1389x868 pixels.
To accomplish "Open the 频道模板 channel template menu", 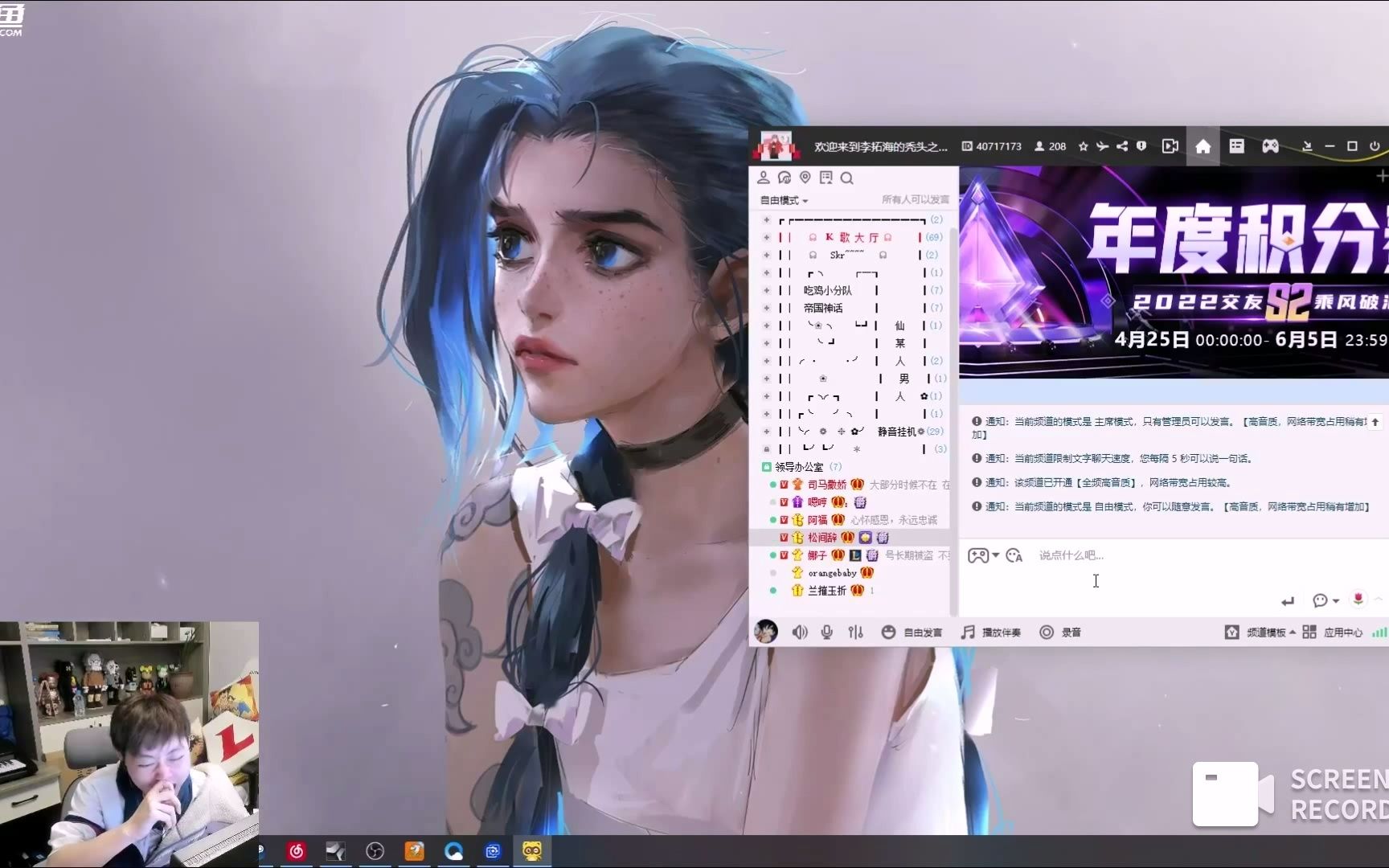I will click(x=1260, y=633).
